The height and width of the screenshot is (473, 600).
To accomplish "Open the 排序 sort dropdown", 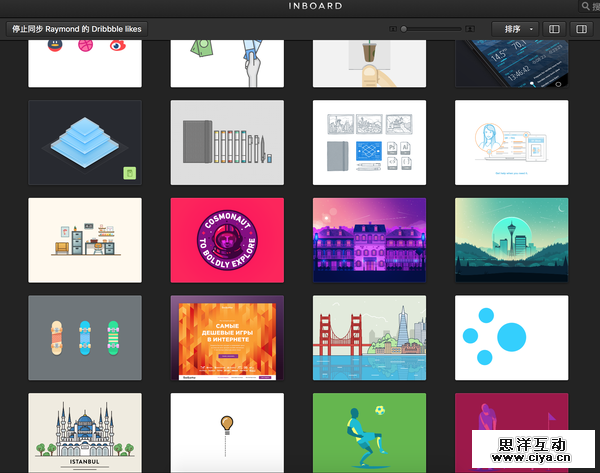I will [x=517, y=29].
